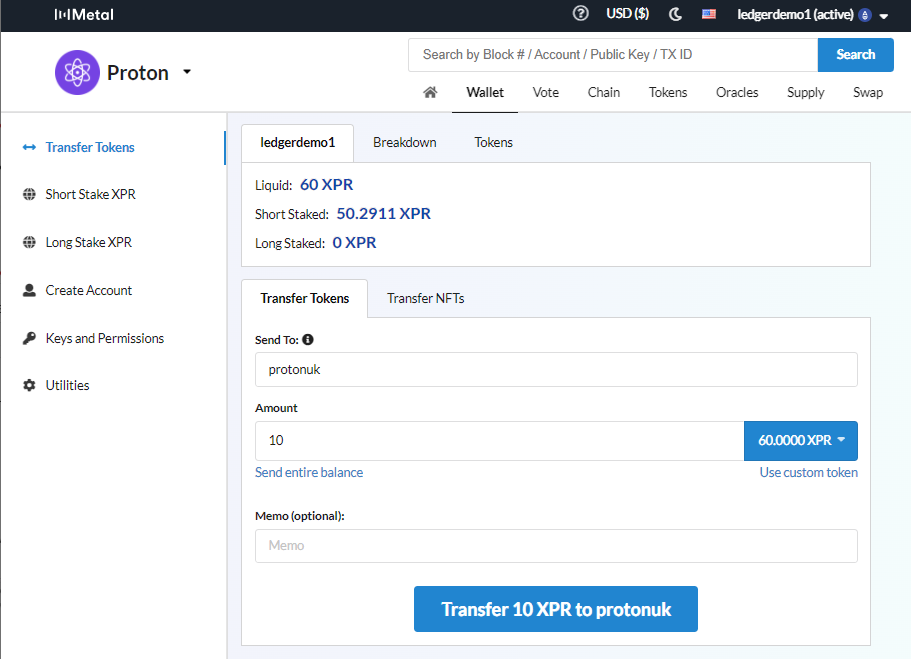Click Transfer 10 XPR to protonuk
Screen dimensions: 911x659
pos(555,608)
